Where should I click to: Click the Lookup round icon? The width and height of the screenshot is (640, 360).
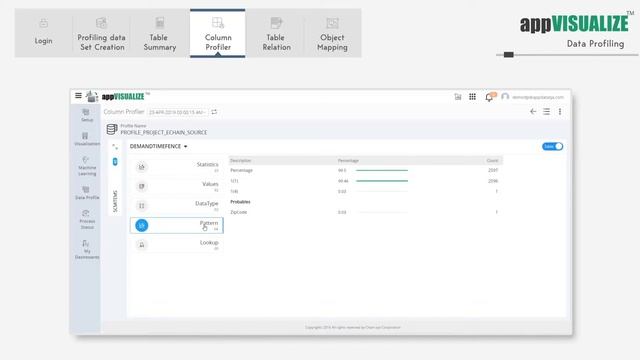142,245
